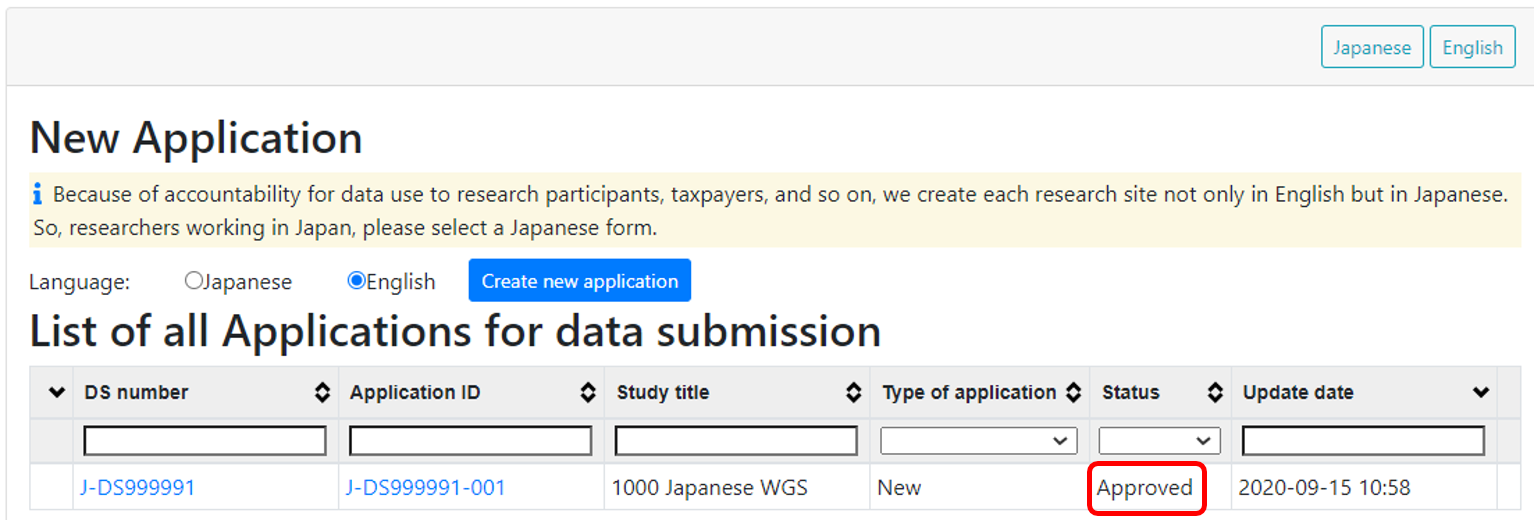Screen dimensions: 1534x520
Task: Switch site to Japanese at top right
Action: [x=1372, y=48]
